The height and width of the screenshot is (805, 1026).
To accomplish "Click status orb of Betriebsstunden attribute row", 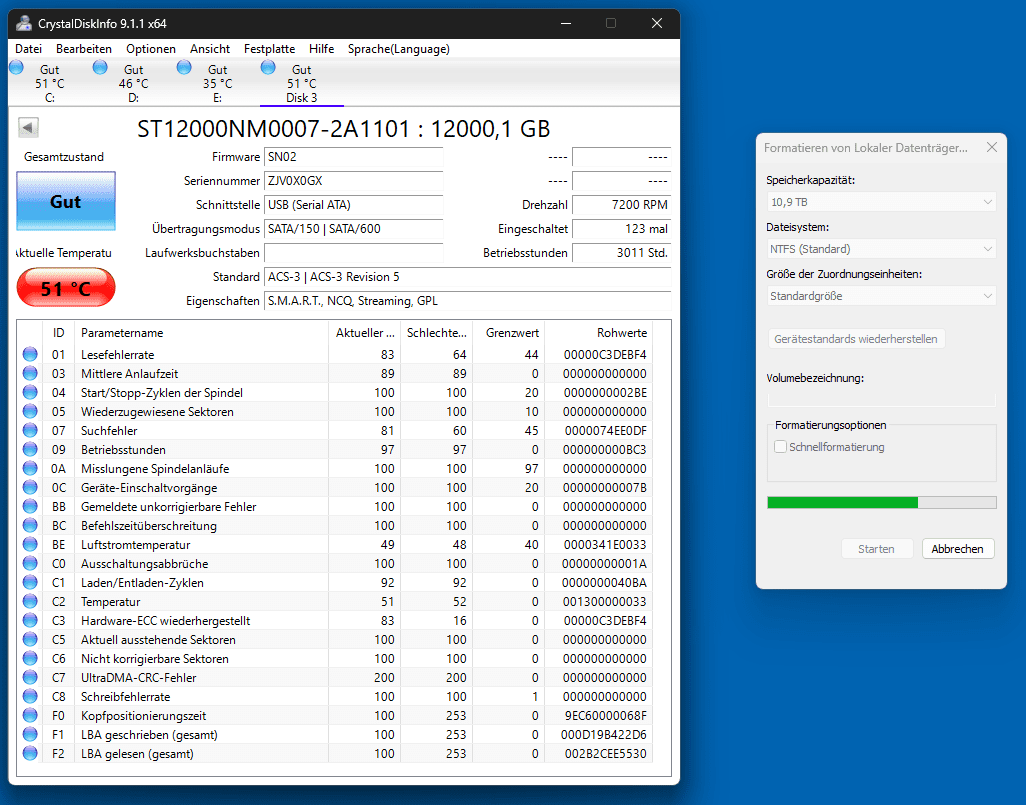I will click(x=30, y=449).
